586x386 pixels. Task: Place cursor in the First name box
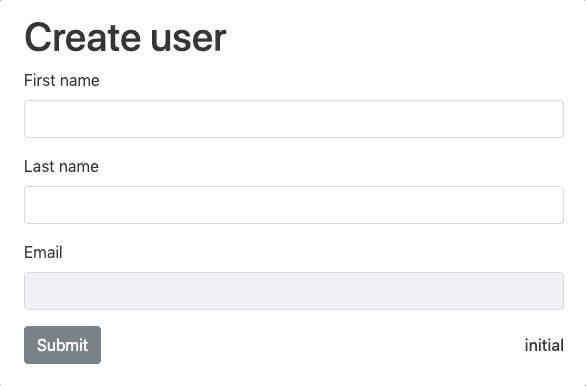294,119
